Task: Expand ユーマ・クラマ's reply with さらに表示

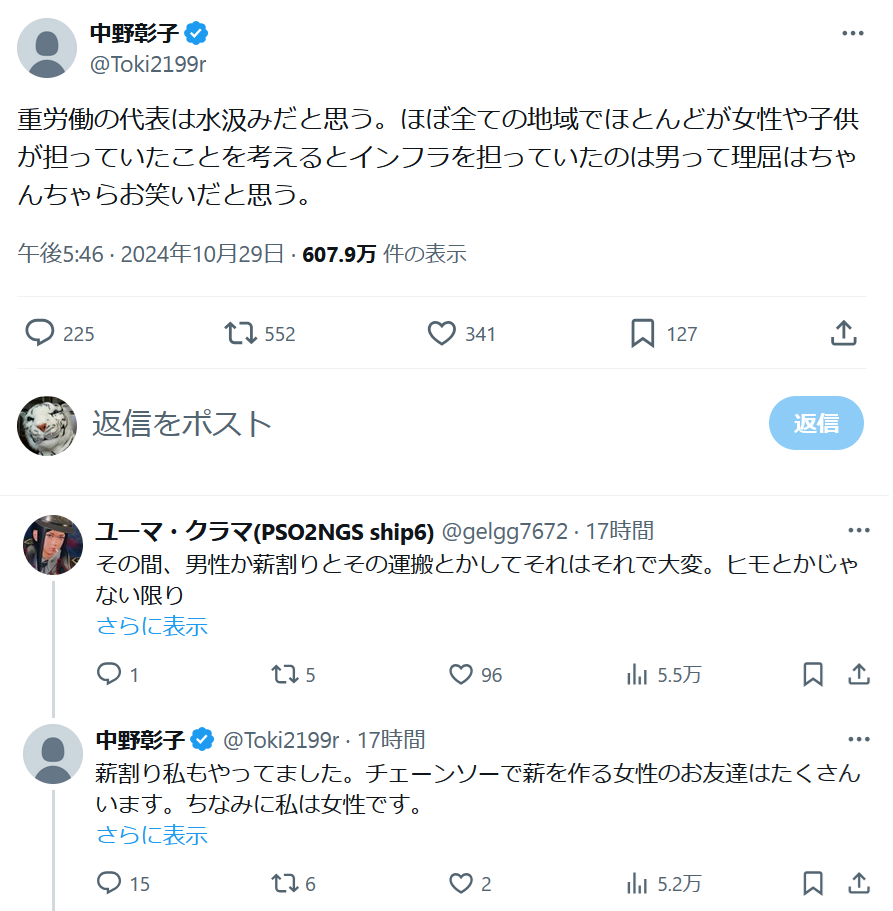Action: point(152,626)
